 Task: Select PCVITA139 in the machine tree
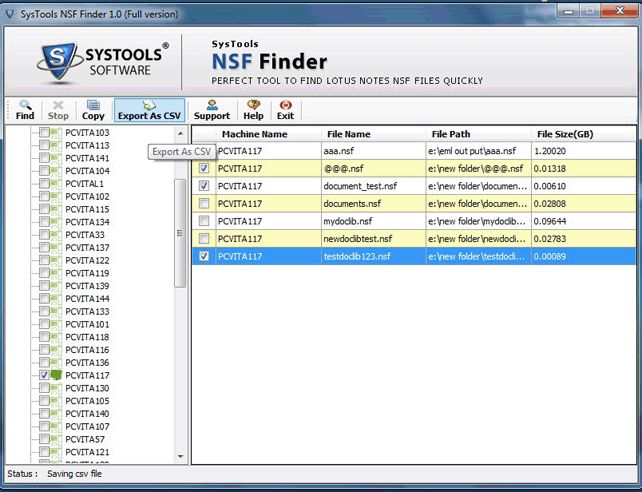[x=87, y=286]
